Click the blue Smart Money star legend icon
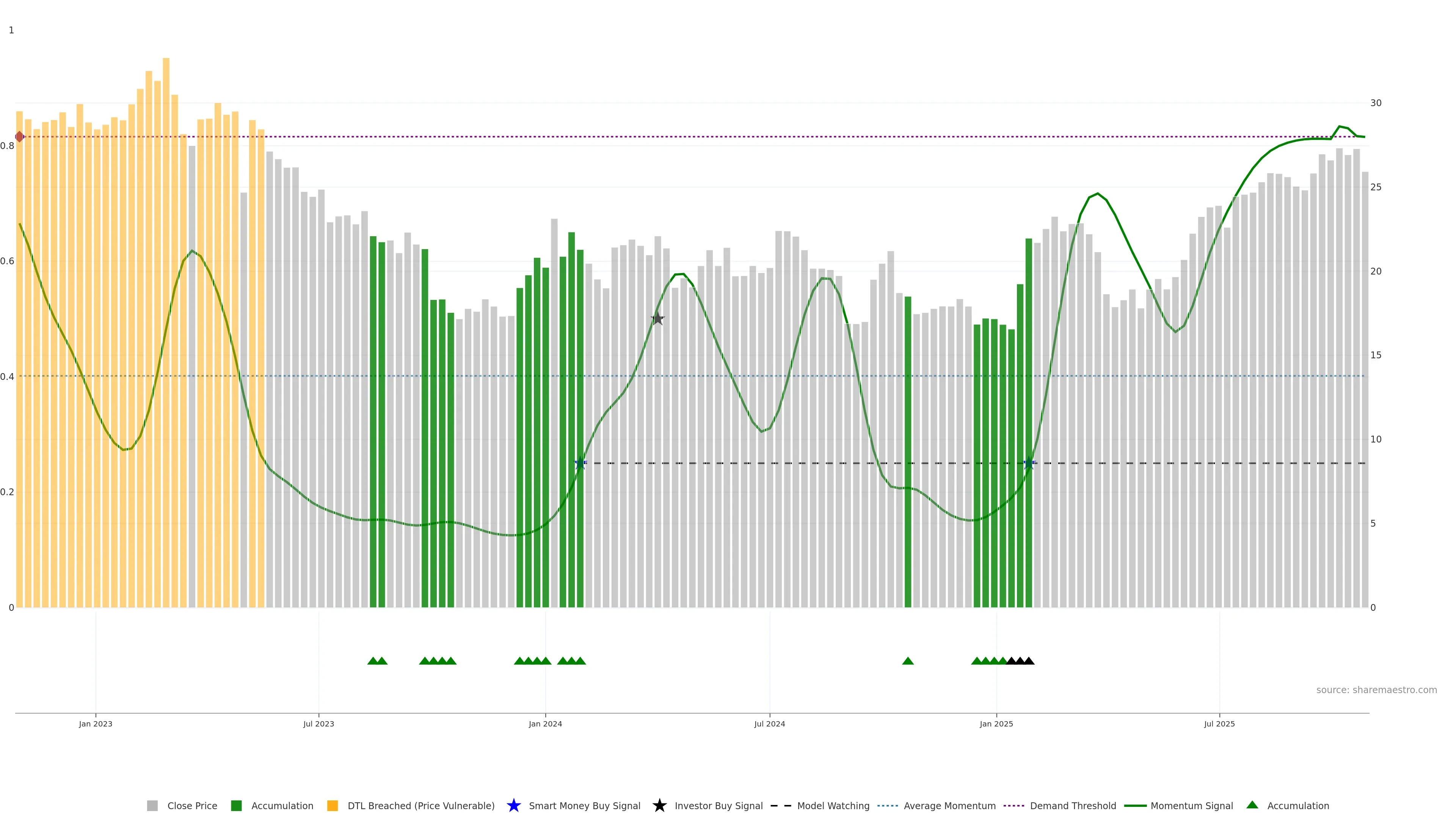Viewport: 1456px width, 819px height. [513, 805]
